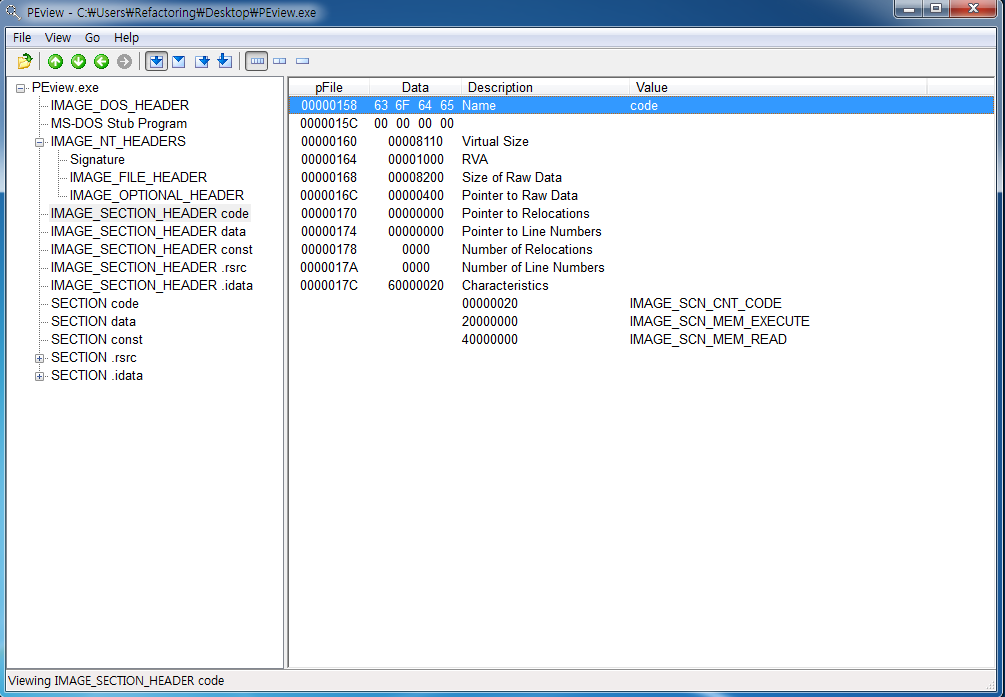Select SECTION data in the tree
The width and height of the screenshot is (1005, 697).
click(x=93, y=321)
